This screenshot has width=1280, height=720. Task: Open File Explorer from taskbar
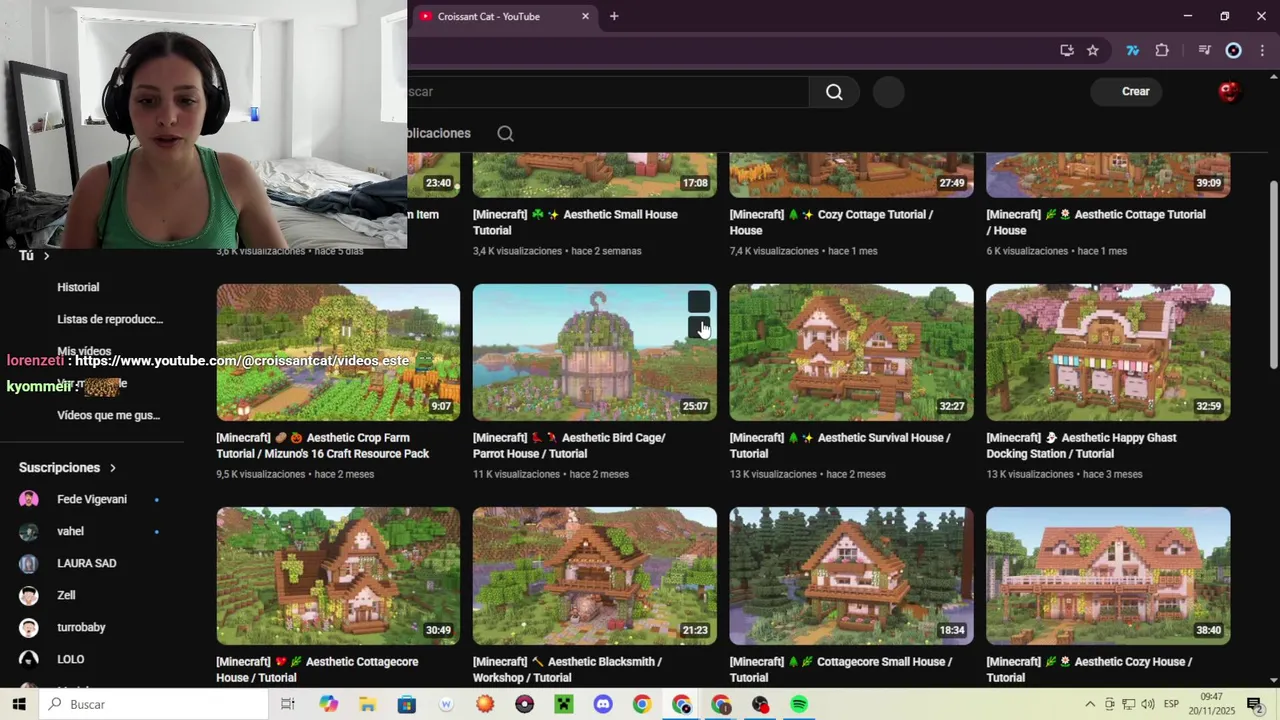[x=368, y=704]
